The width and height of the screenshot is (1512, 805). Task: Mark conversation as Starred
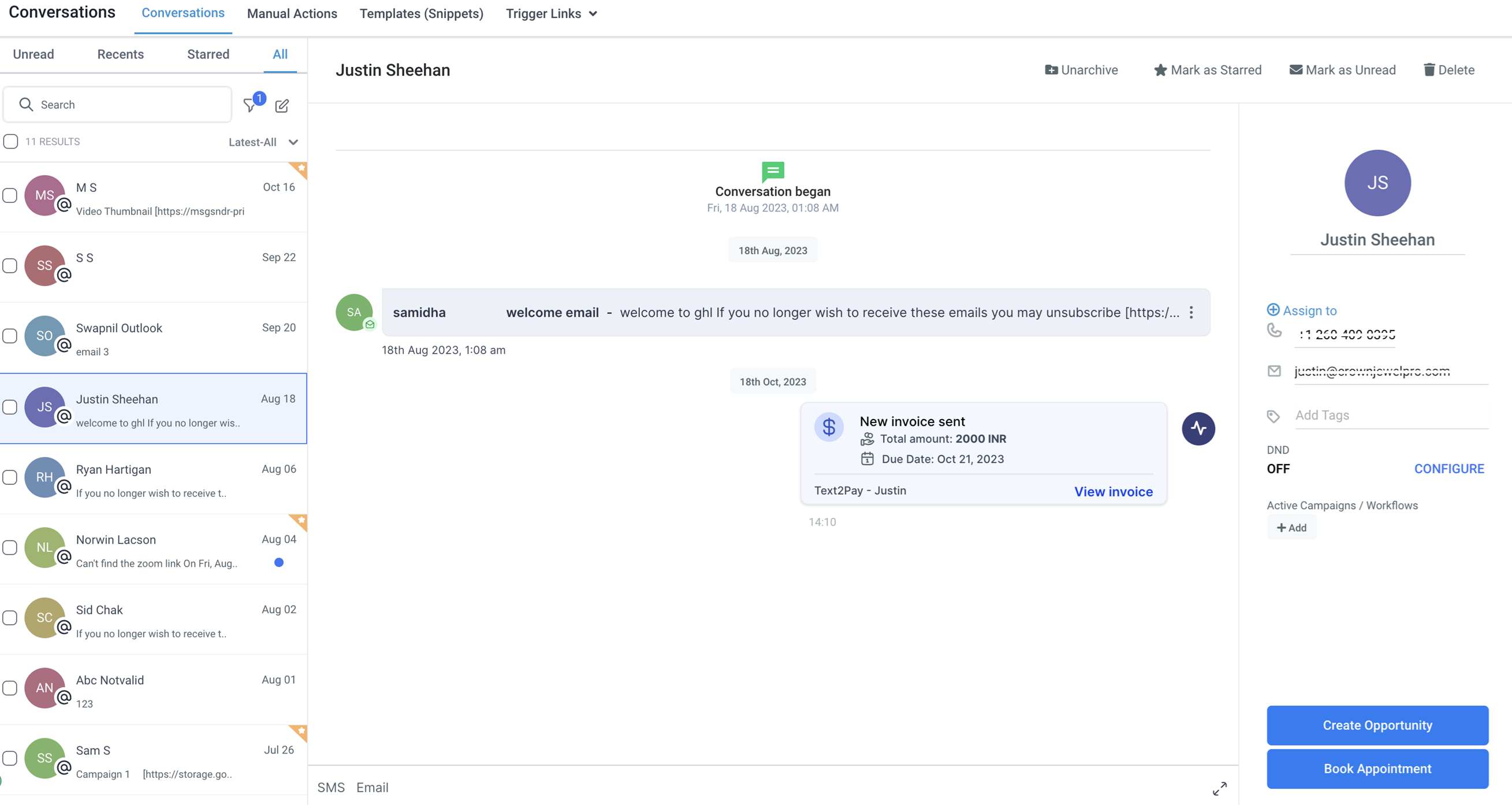1208,70
